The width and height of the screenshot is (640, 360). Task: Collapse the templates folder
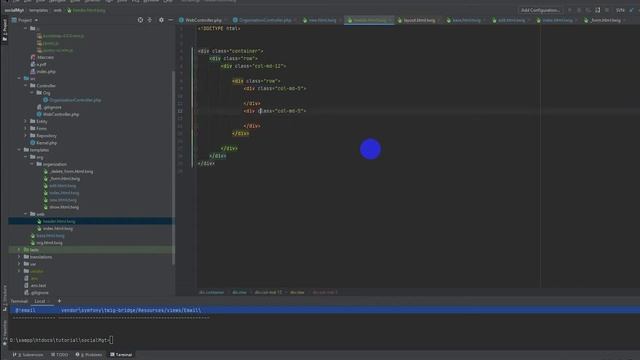coord(19,150)
